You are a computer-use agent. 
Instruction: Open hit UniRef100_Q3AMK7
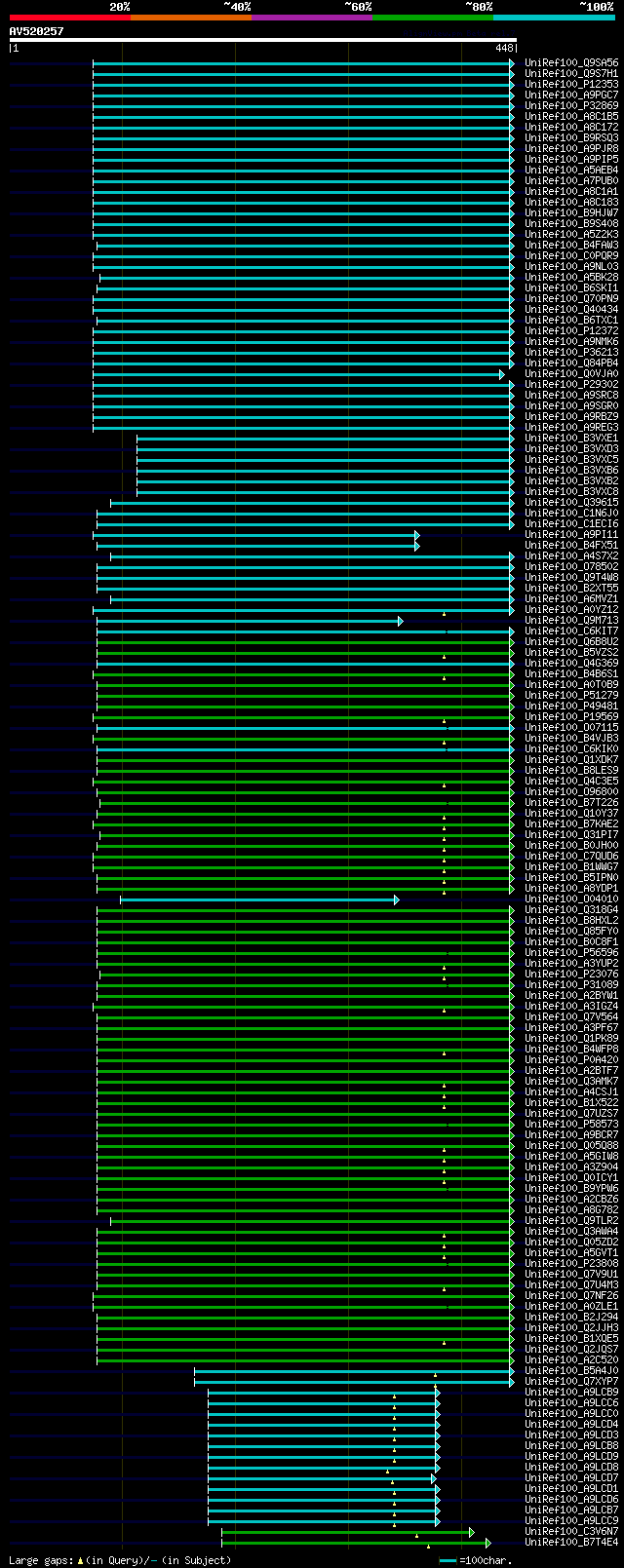coord(571,1081)
